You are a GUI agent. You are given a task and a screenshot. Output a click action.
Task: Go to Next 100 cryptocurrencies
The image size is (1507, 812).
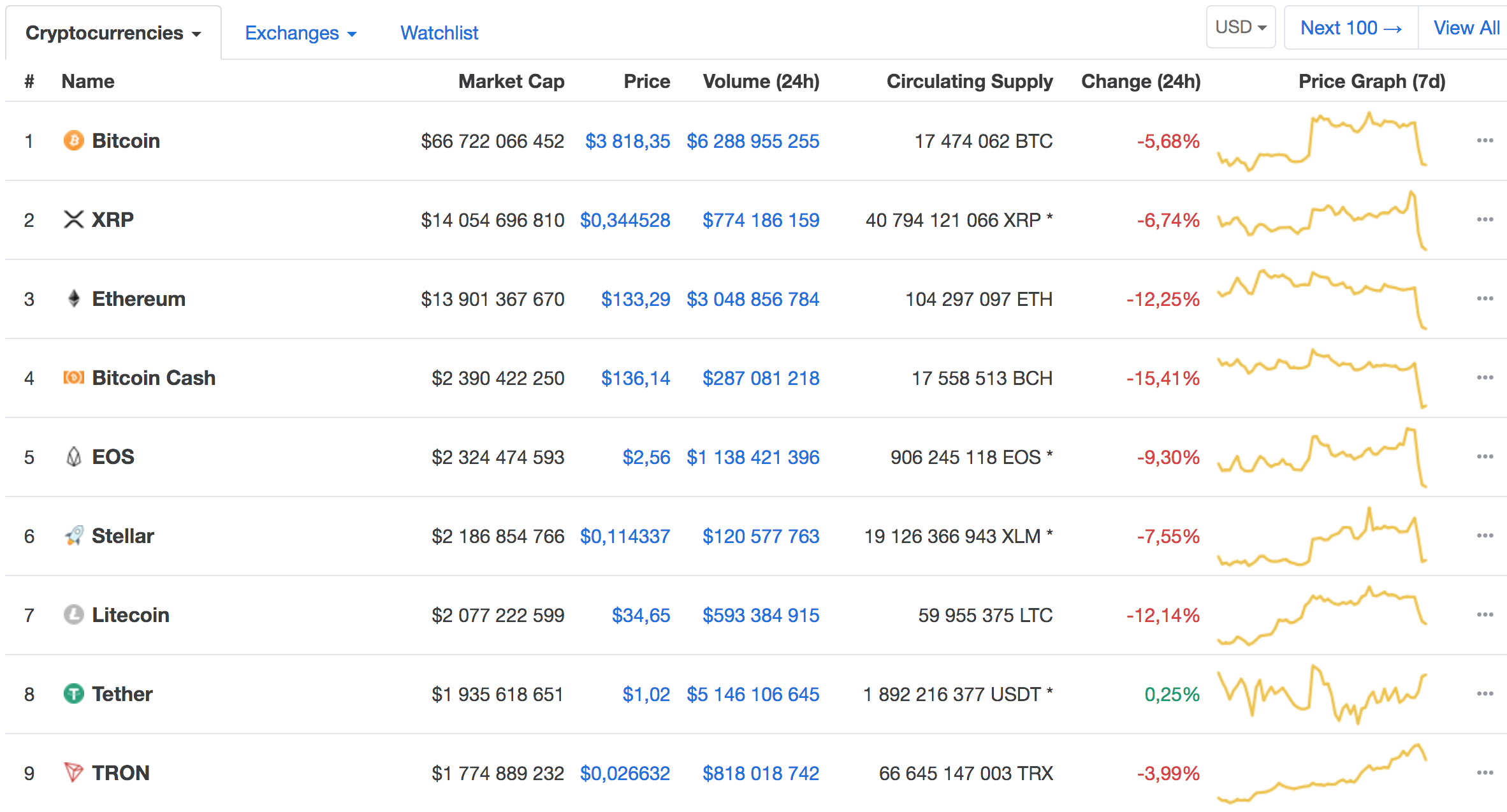[x=1351, y=27]
